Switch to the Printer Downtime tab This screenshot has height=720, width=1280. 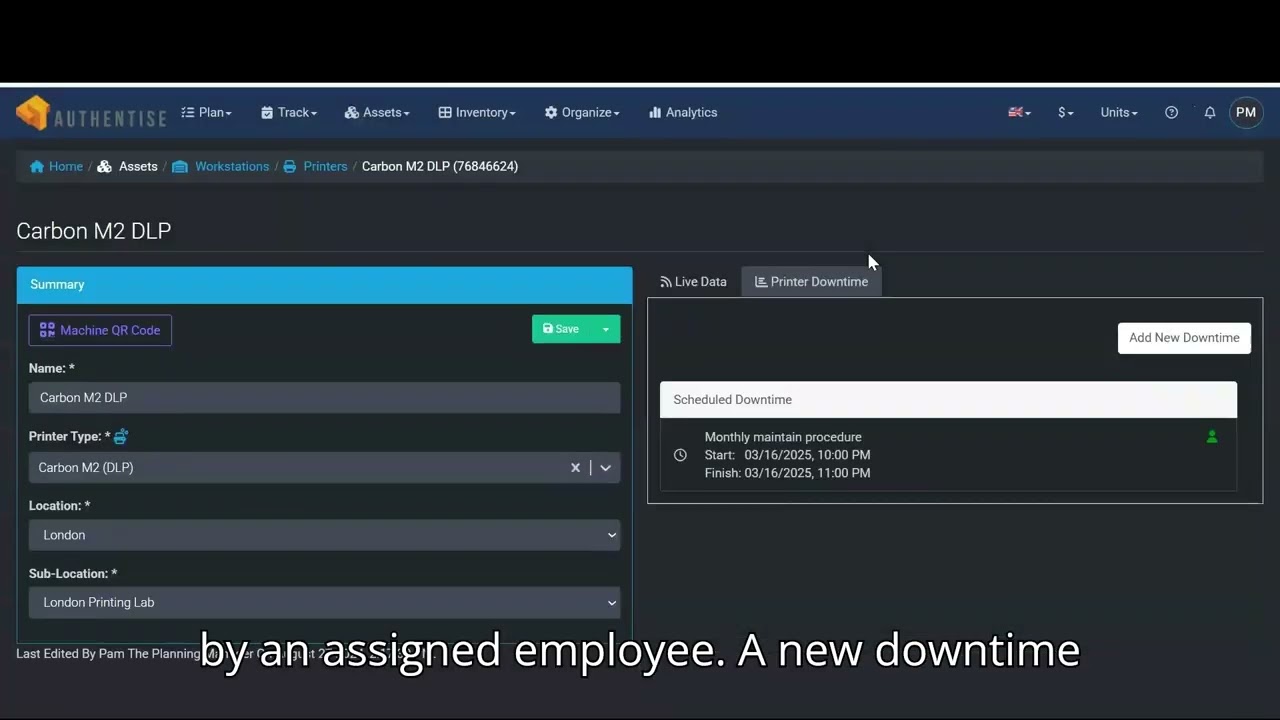811,282
